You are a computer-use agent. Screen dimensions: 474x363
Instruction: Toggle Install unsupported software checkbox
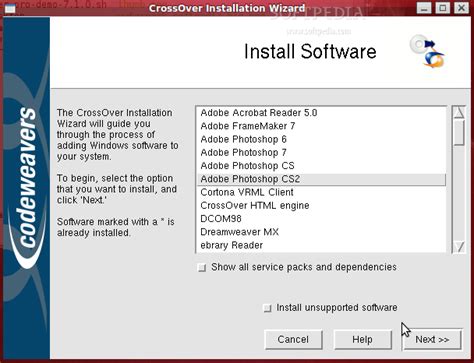coord(267,308)
